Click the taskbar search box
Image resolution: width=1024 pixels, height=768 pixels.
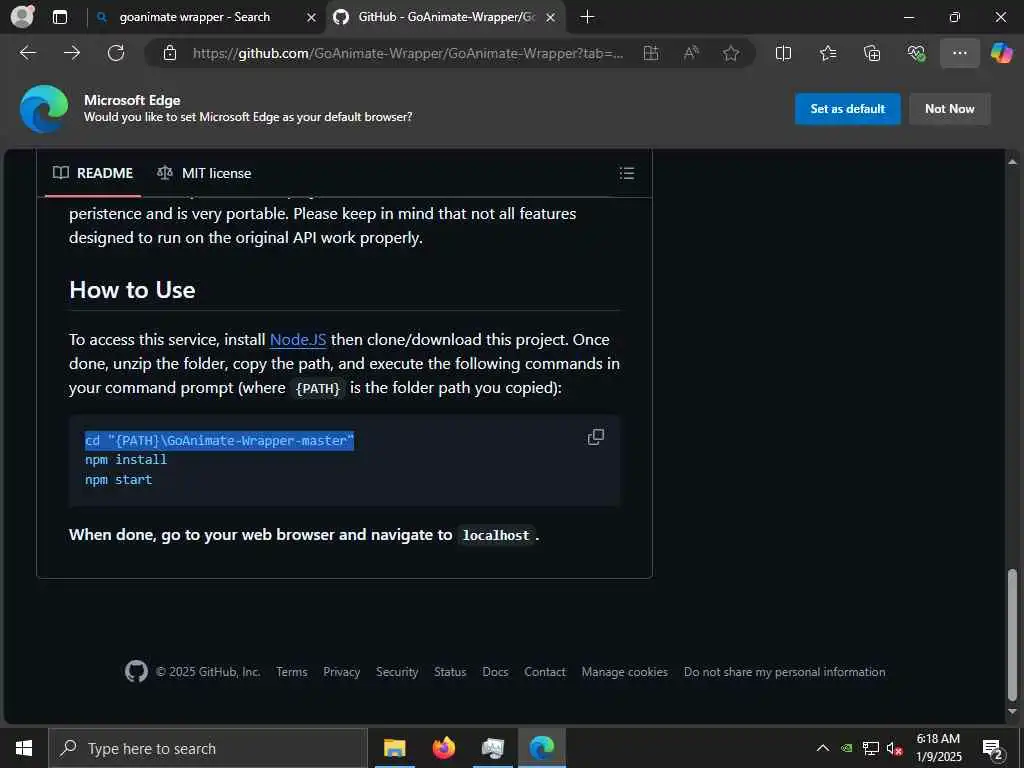coord(208,748)
